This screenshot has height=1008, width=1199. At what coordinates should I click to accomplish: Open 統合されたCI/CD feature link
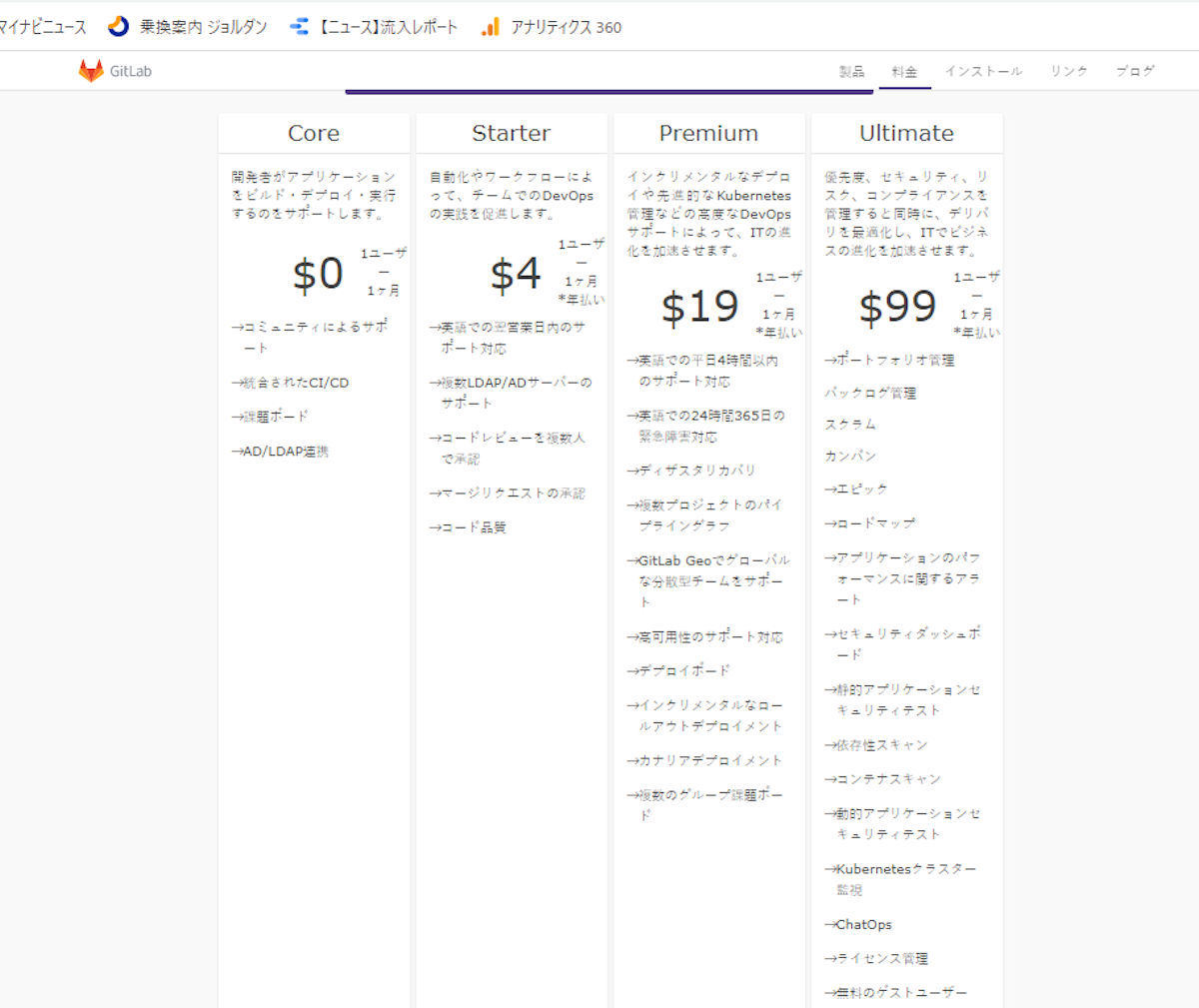[x=290, y=383]
